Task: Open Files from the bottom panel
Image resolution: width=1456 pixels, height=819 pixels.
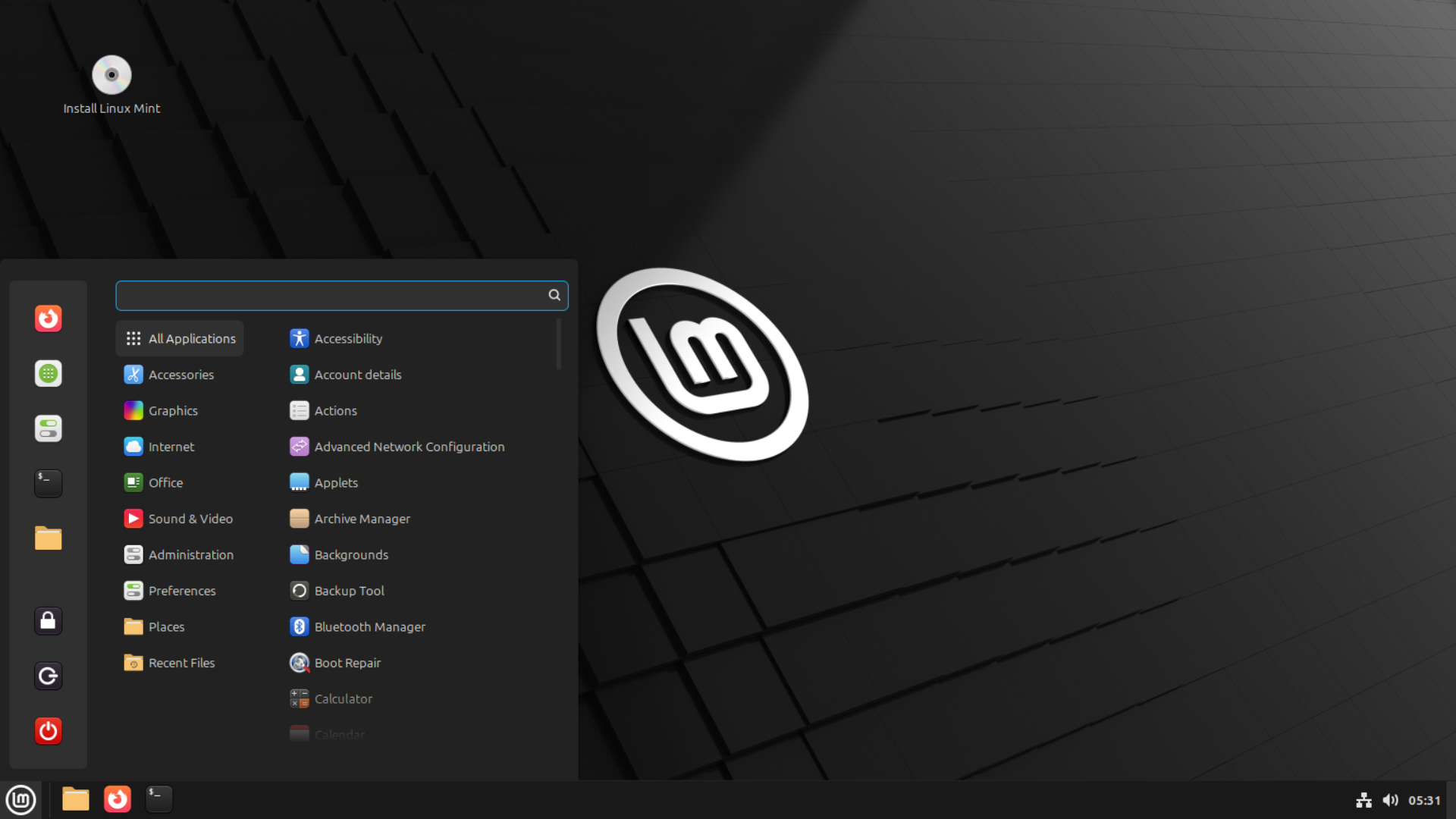Action: click(x=75, y=799)
